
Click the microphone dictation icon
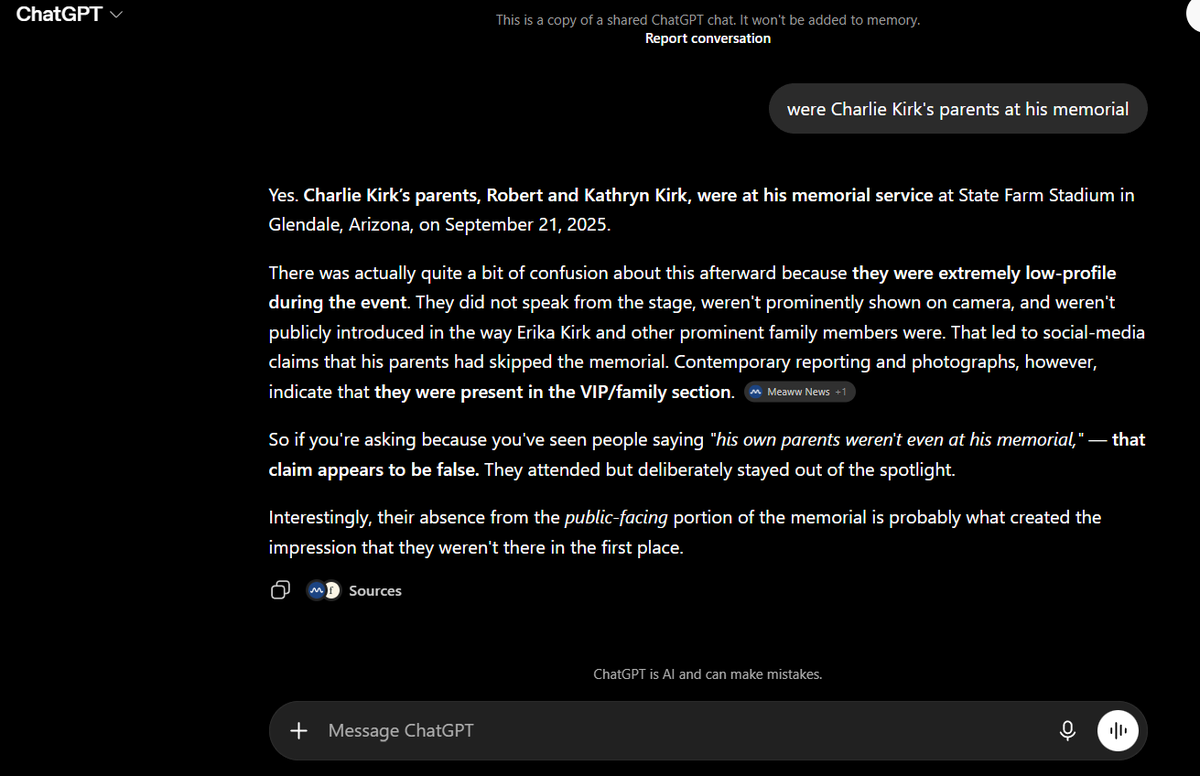pyautogui.click(x=1068, y=731)
